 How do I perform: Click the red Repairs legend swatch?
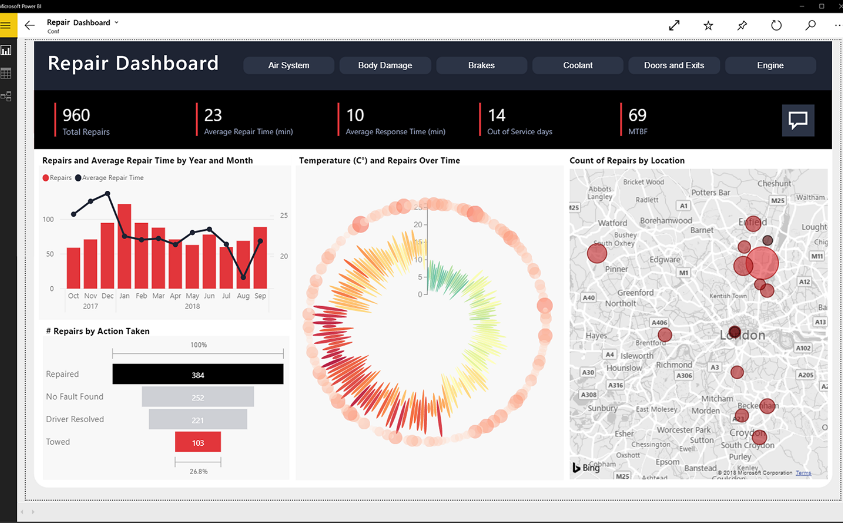46,178
